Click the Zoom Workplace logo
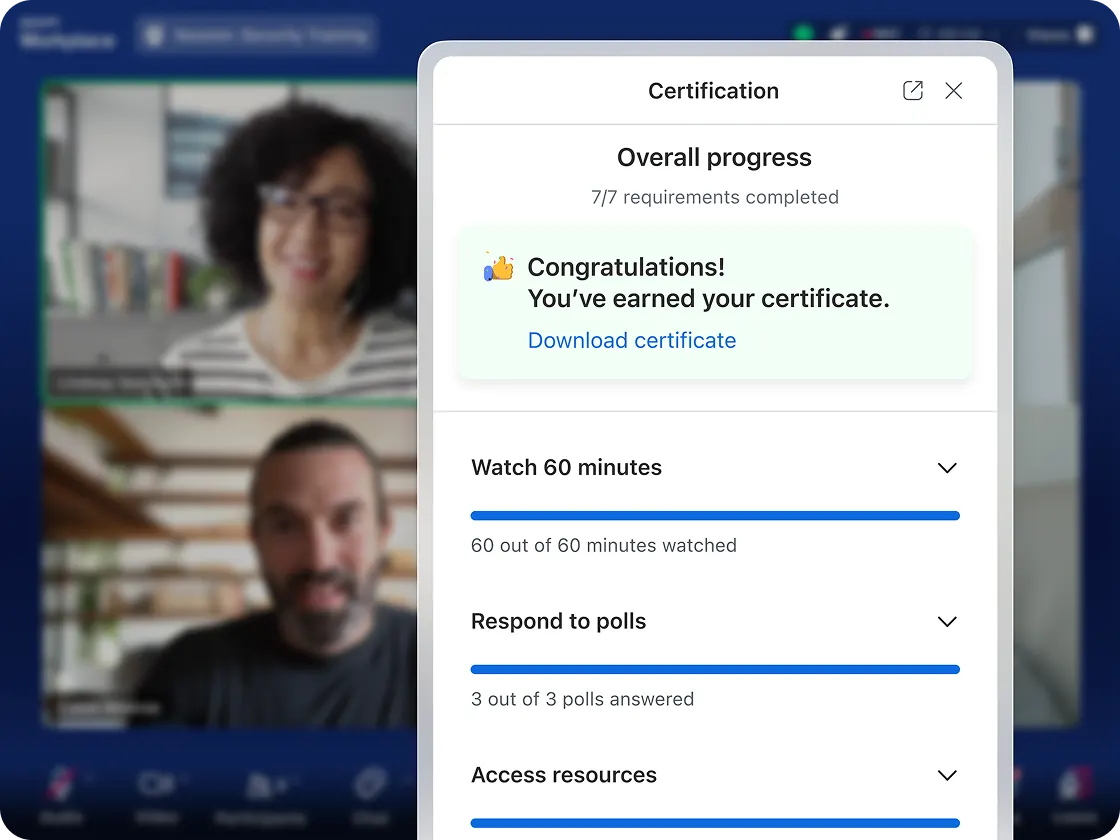 click(67, 35)
